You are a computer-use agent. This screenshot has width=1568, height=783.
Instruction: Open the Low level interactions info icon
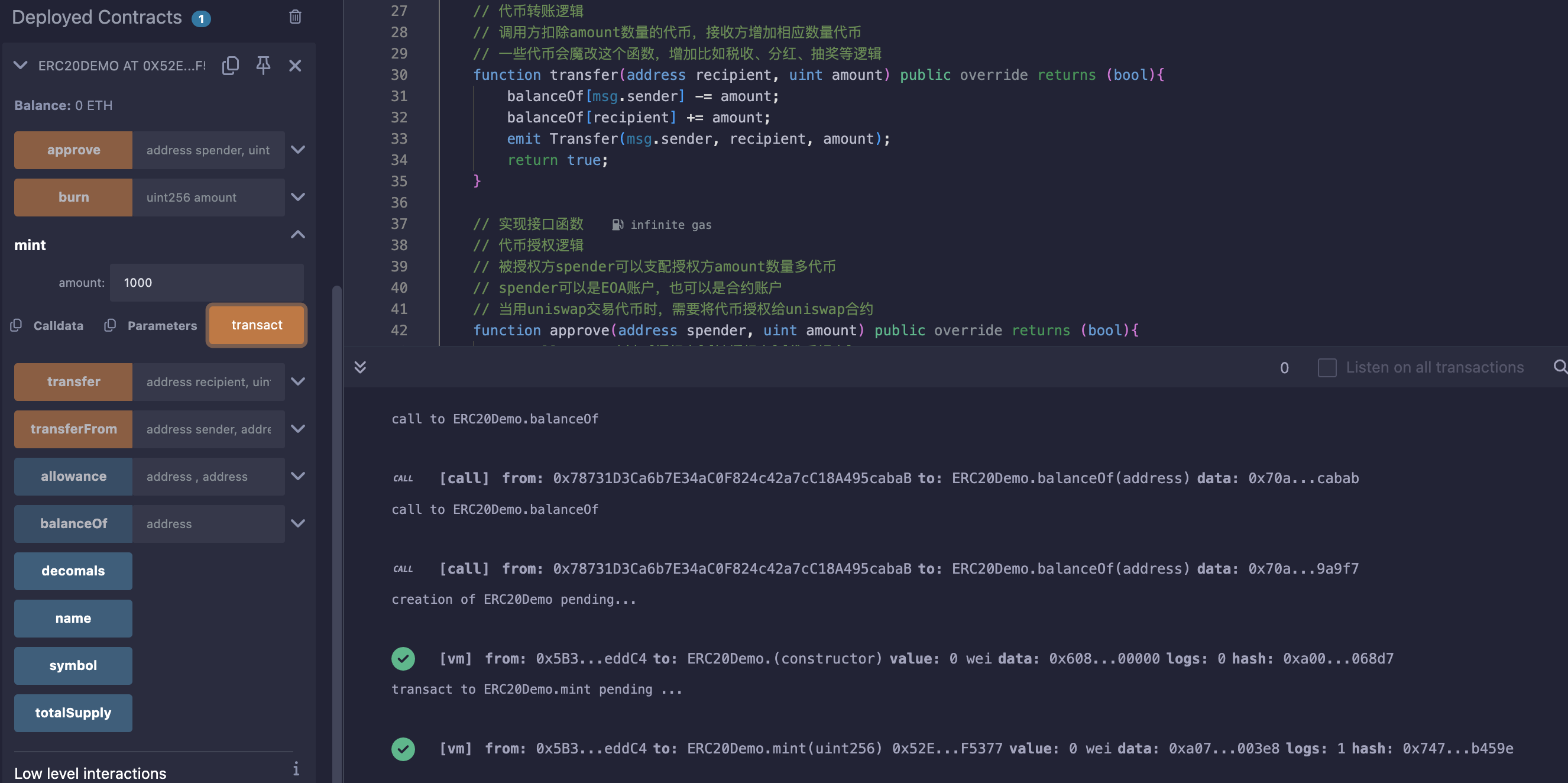296,768
